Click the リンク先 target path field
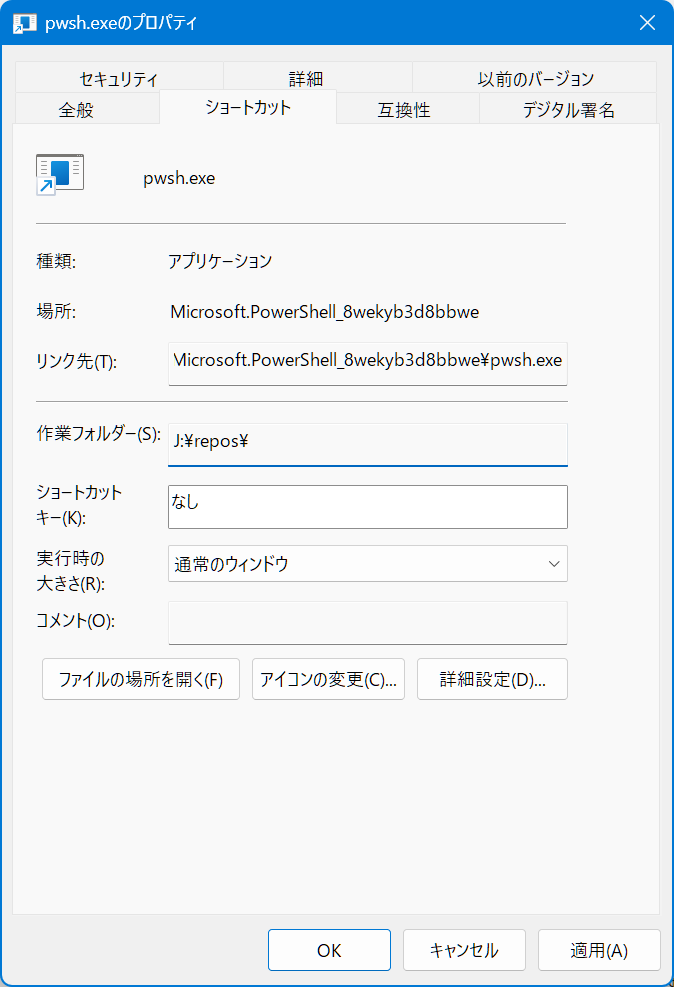 point(367,360)
